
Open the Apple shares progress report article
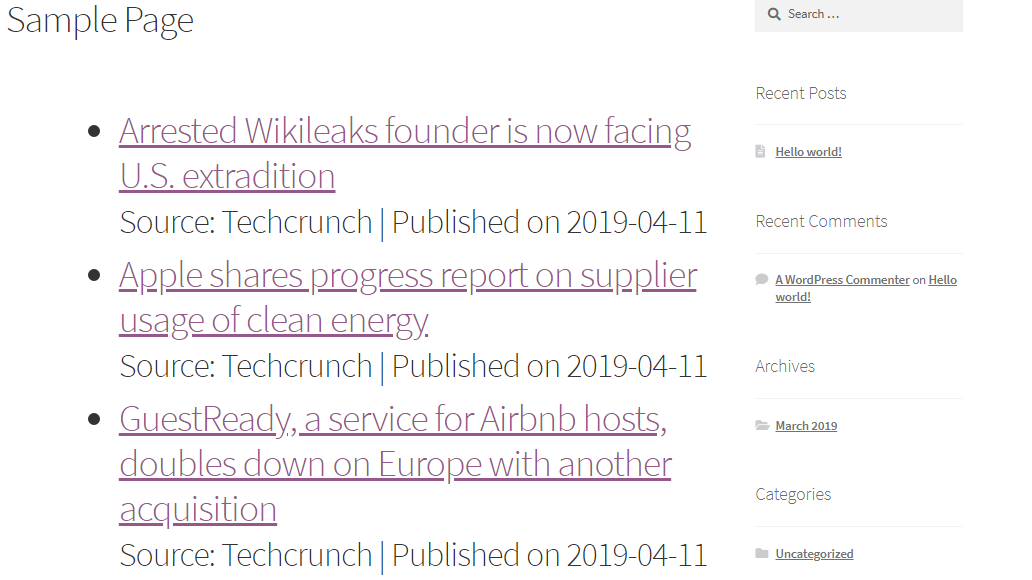pos(408,298)
